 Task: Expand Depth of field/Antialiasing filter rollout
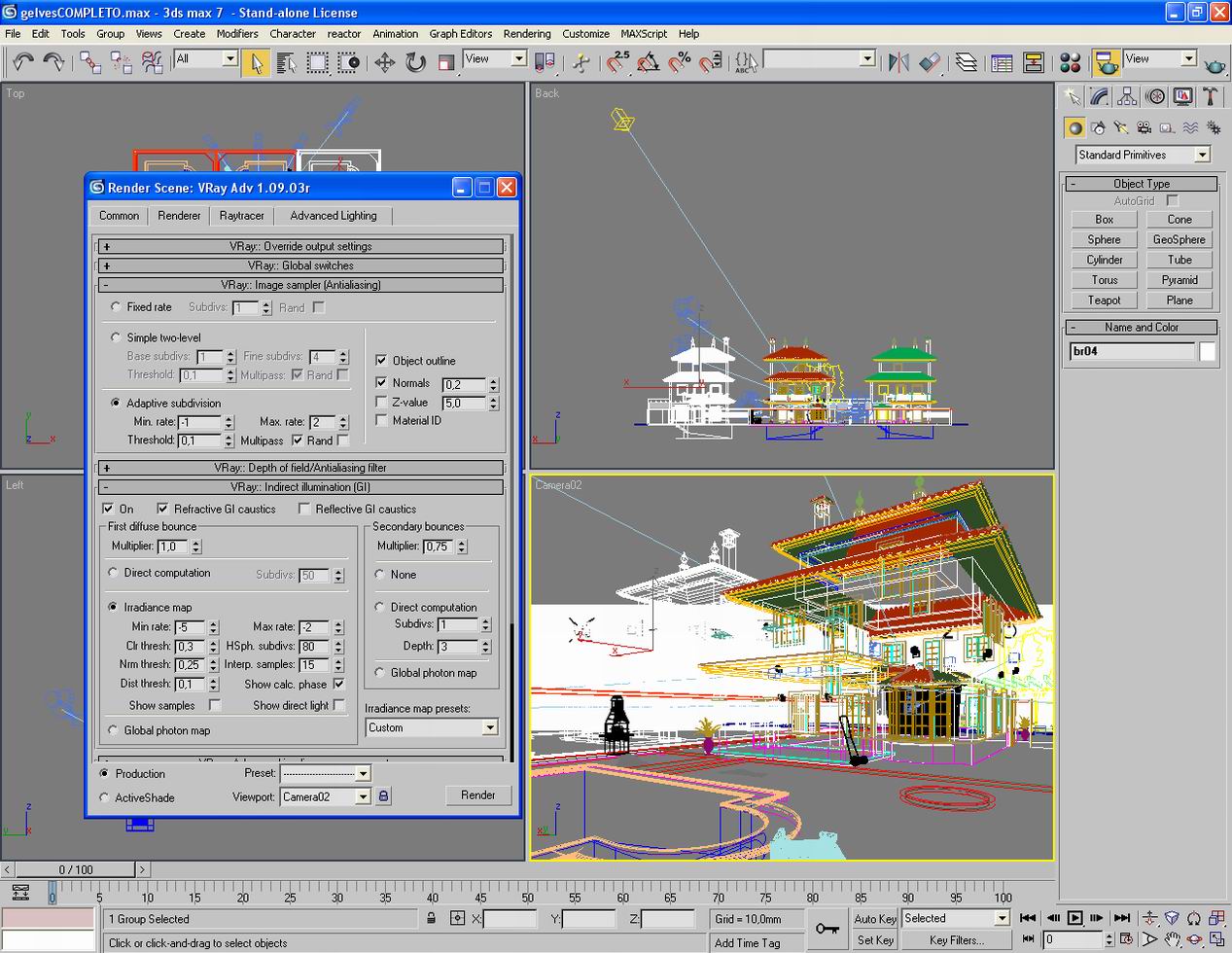[300, 468]
